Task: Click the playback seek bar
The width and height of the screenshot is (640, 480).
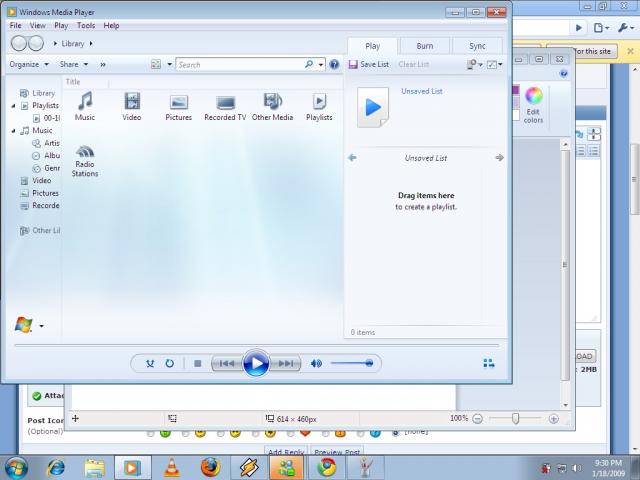Action: (256, 345)
